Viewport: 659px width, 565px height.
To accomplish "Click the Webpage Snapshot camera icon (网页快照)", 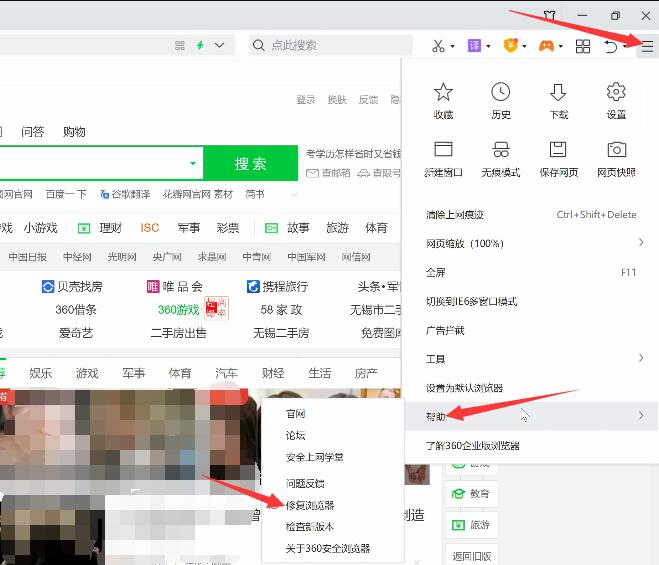I will (x=616, y=150).
